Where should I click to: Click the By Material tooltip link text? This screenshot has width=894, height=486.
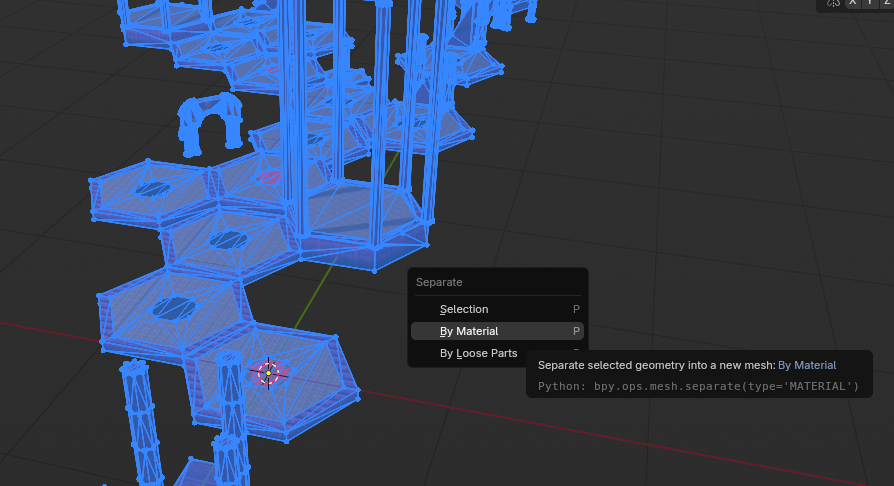(807, 365)
